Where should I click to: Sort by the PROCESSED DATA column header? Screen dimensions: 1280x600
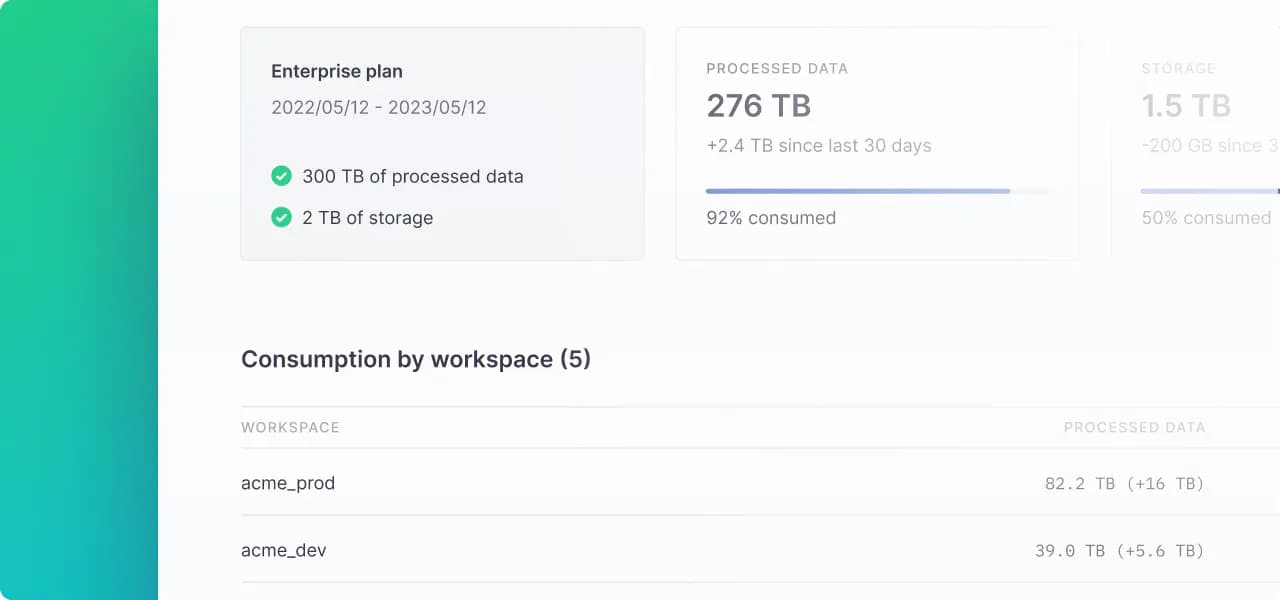click(1134, 427)
